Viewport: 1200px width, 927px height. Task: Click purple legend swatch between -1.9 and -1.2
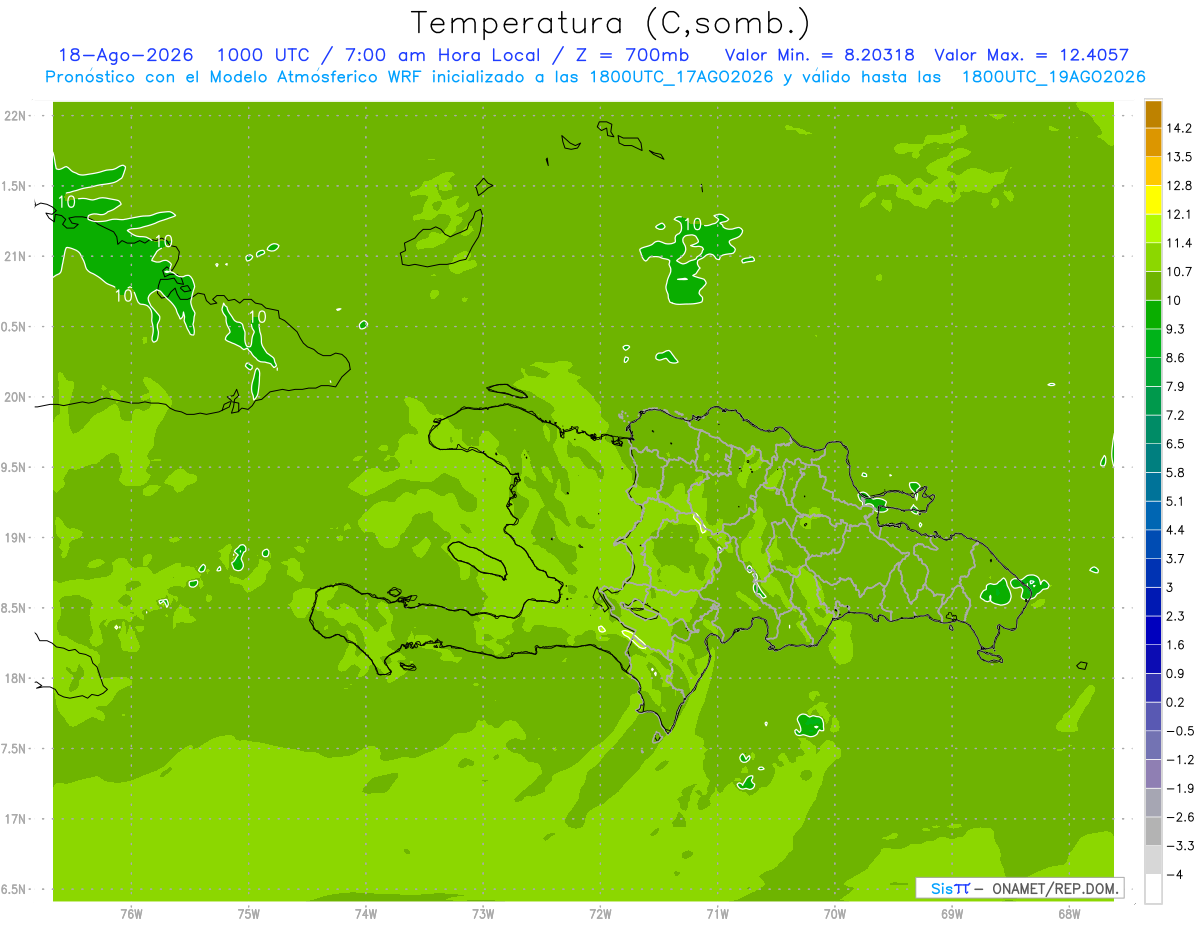[1153, 774]
